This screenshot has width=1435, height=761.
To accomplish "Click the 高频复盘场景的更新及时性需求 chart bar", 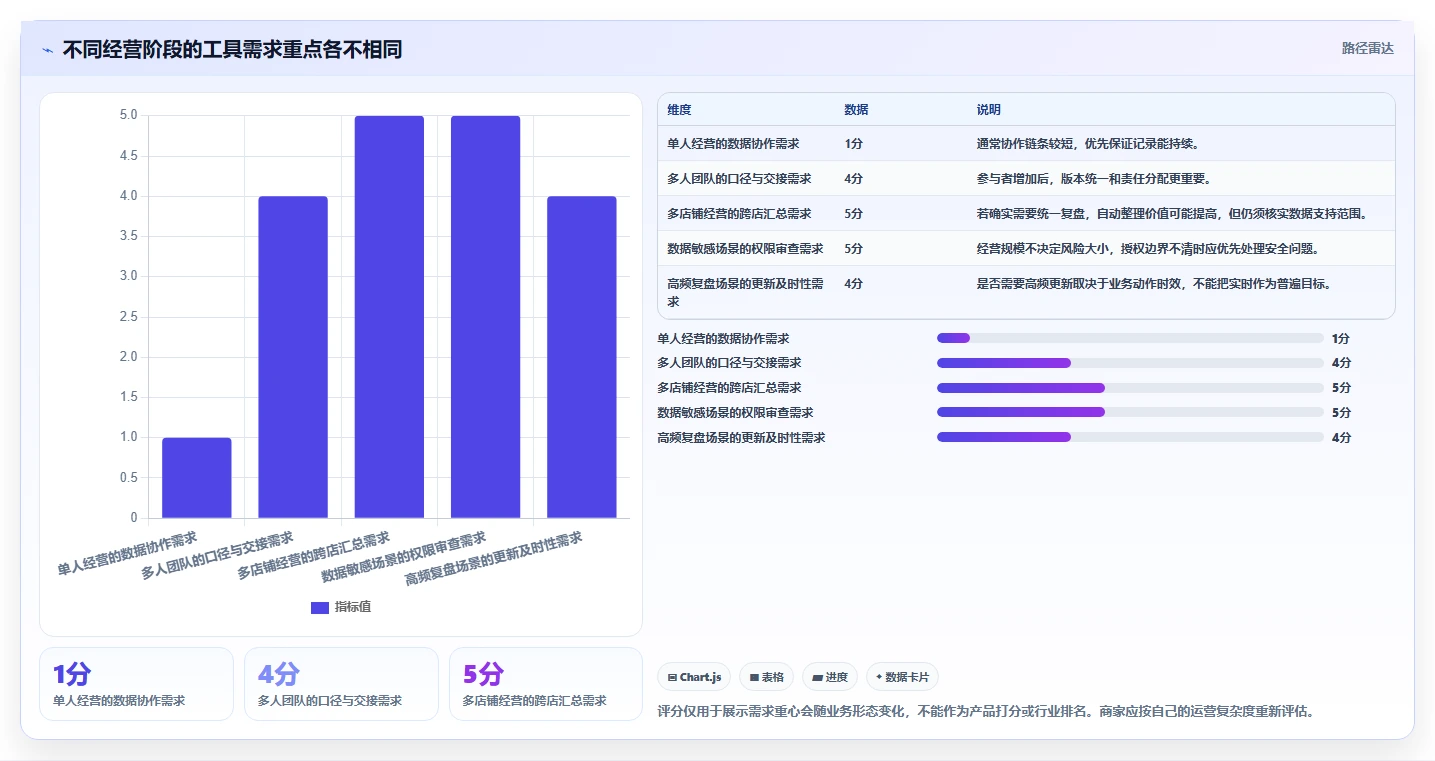I will [x=582, y=357].
